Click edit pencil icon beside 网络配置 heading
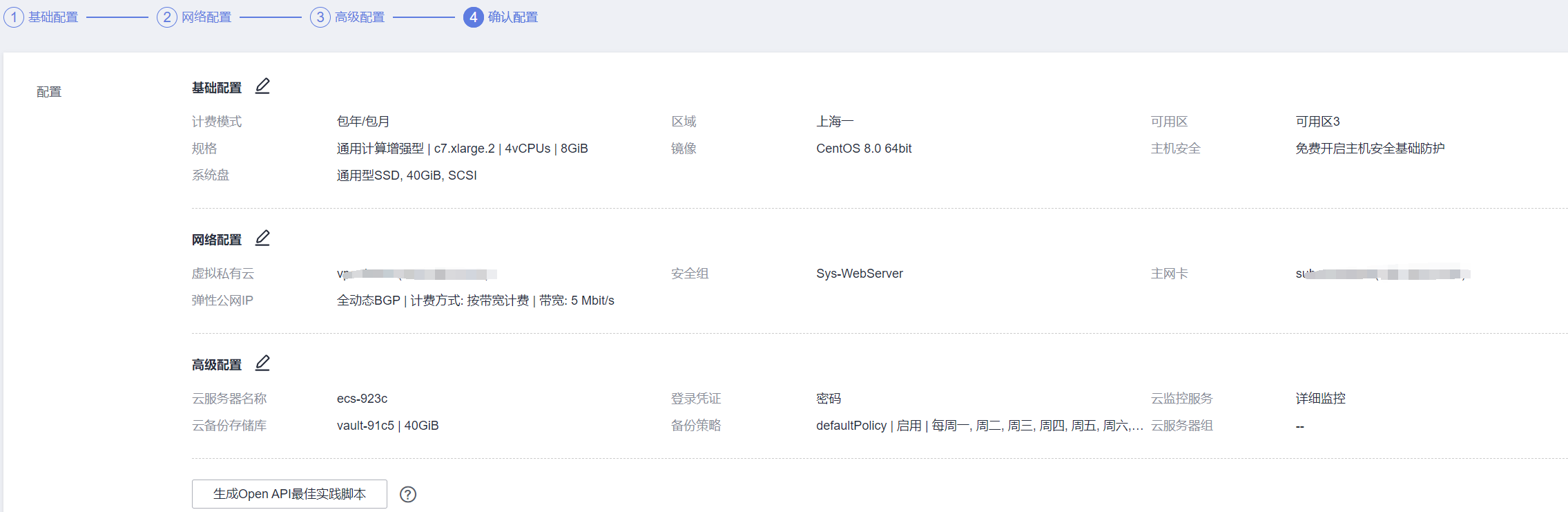Viewport: 1568px width, 512px height. click(x=262, y=238)
